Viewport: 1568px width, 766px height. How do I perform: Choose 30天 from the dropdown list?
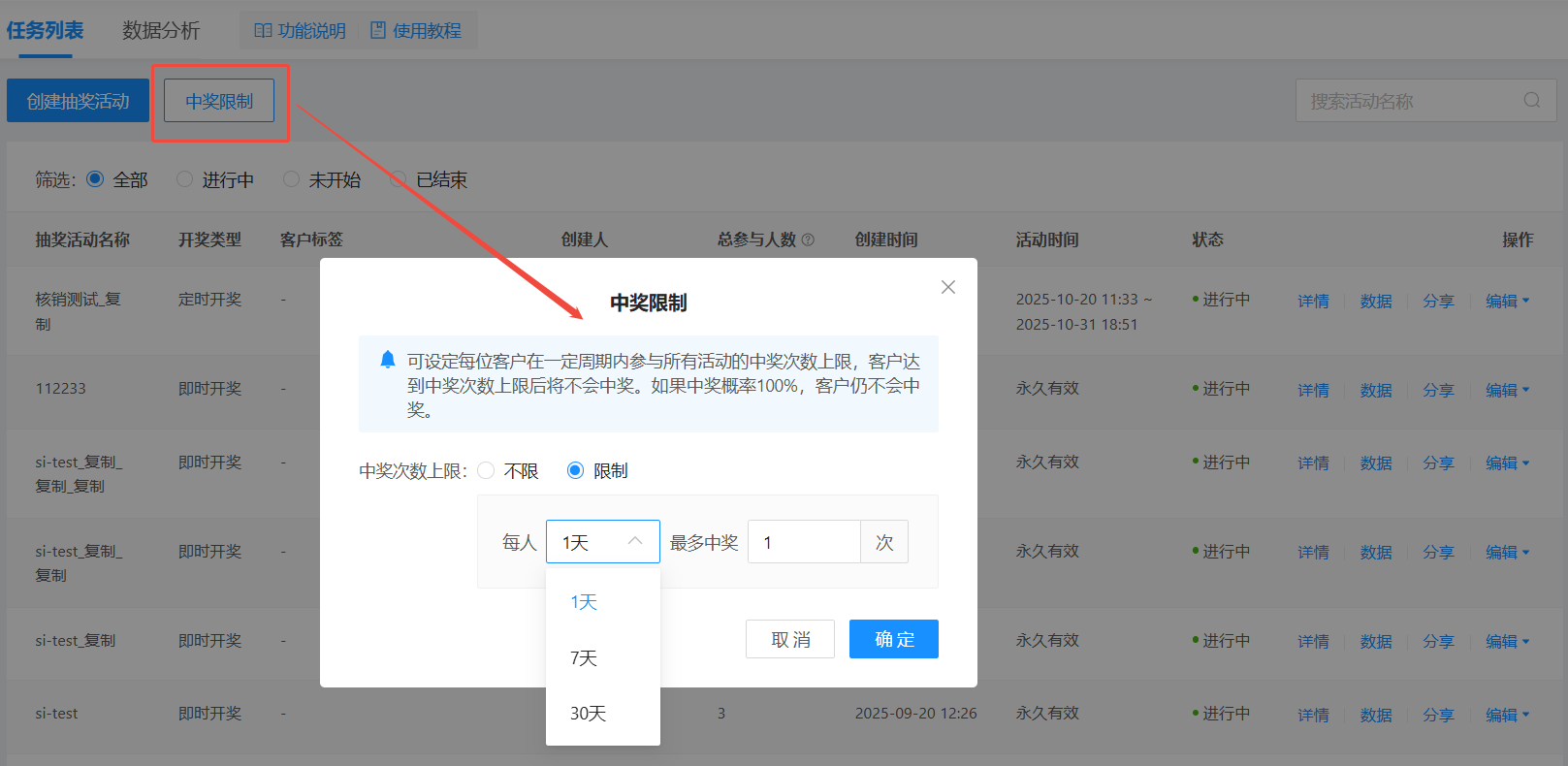coord(588,714)
